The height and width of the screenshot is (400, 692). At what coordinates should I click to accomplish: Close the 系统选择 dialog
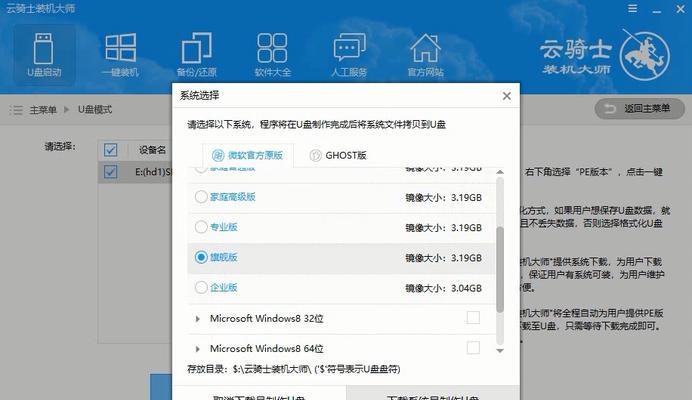pyautogui.click(x=507, y=96)
